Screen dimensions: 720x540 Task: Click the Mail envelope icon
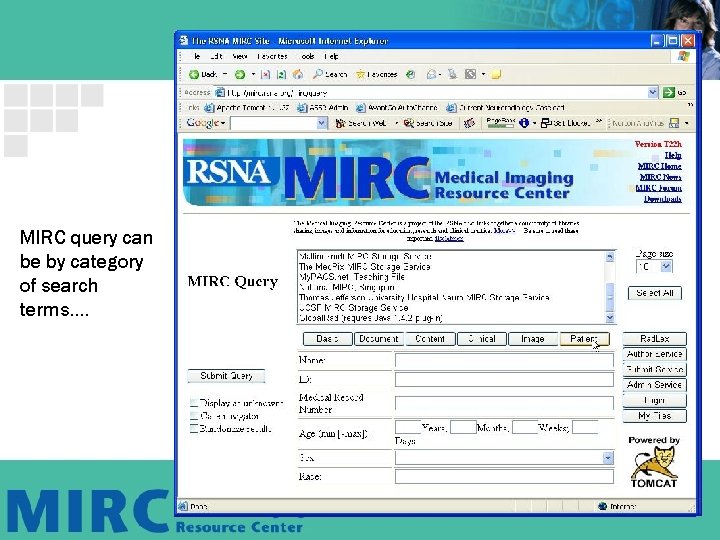tap(431, 74)
